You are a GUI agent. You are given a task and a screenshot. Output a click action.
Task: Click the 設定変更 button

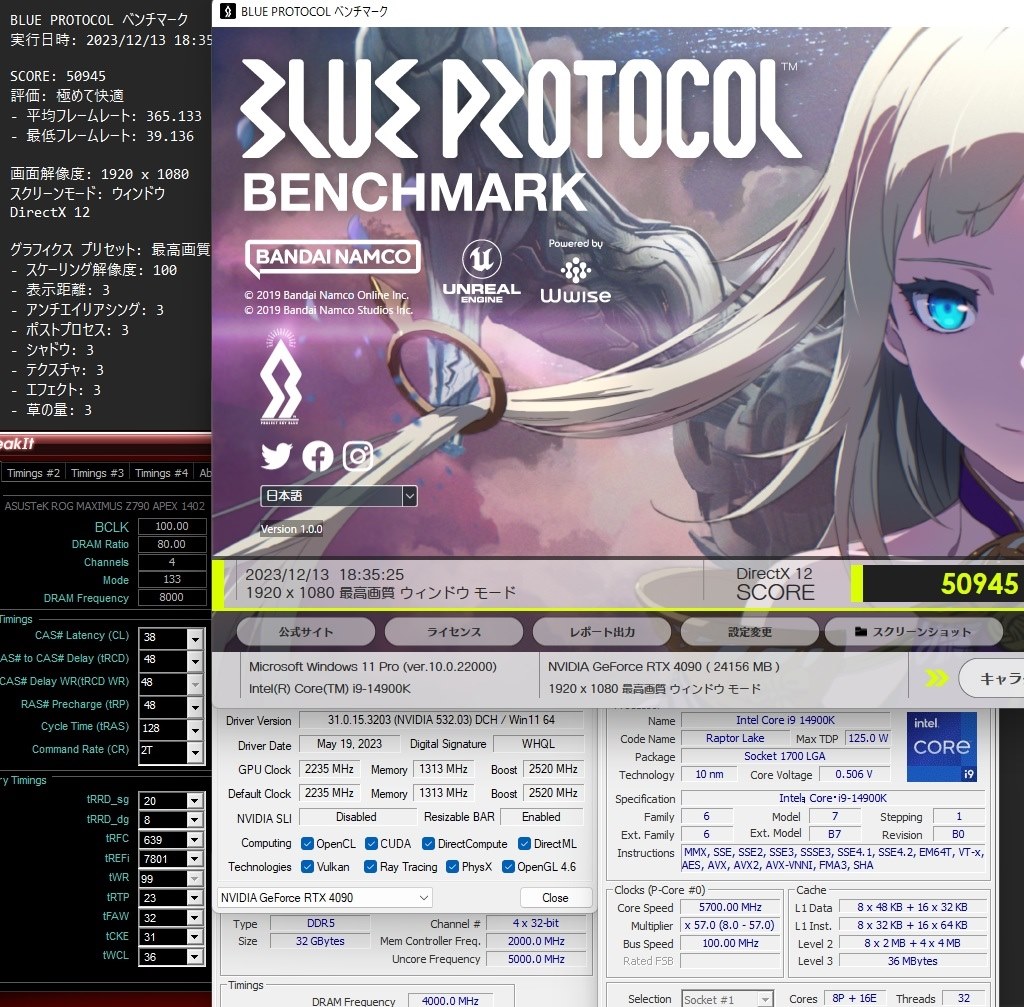click(x=750, y=631)
